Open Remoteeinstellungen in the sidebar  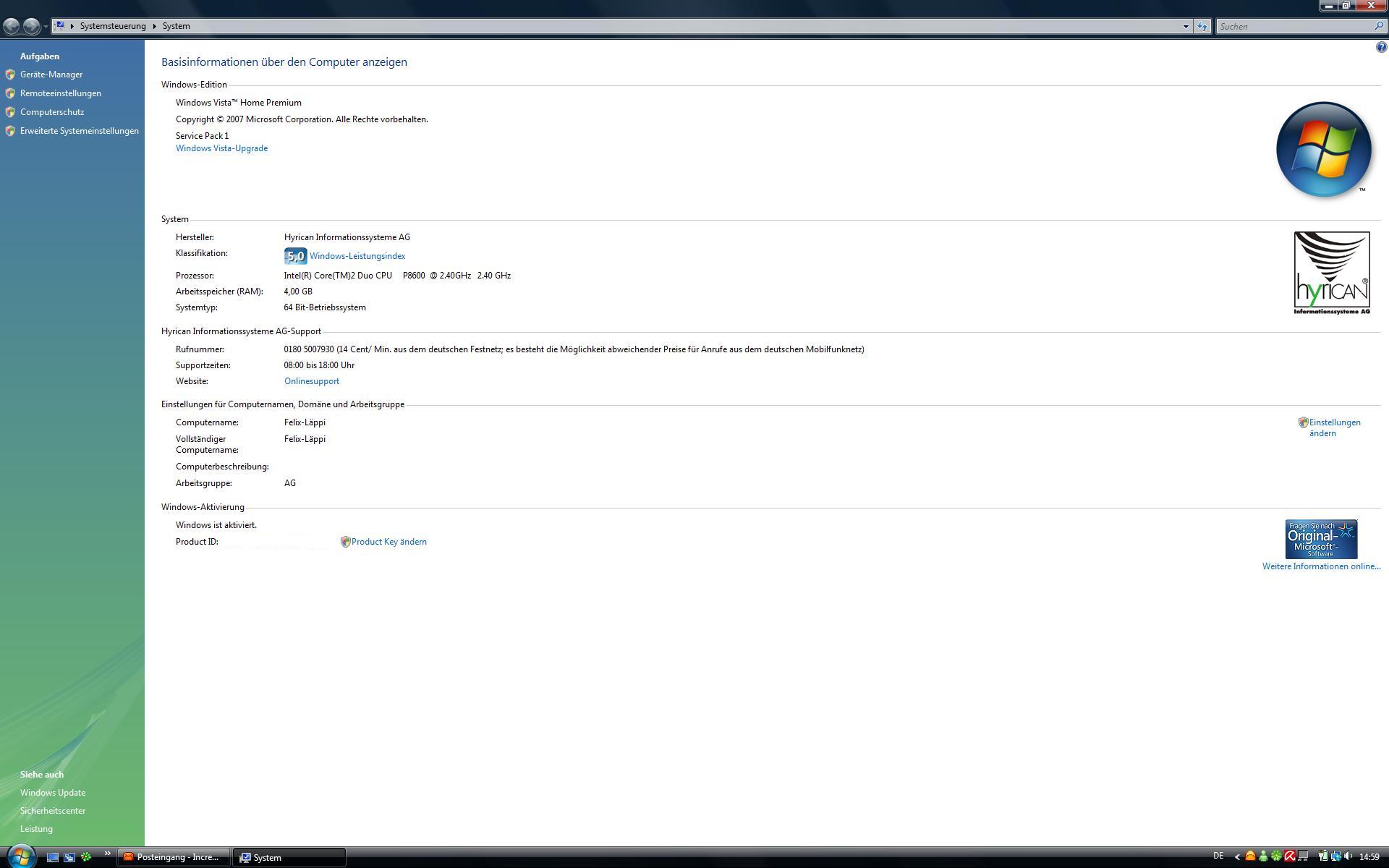[x=60, y=93]
